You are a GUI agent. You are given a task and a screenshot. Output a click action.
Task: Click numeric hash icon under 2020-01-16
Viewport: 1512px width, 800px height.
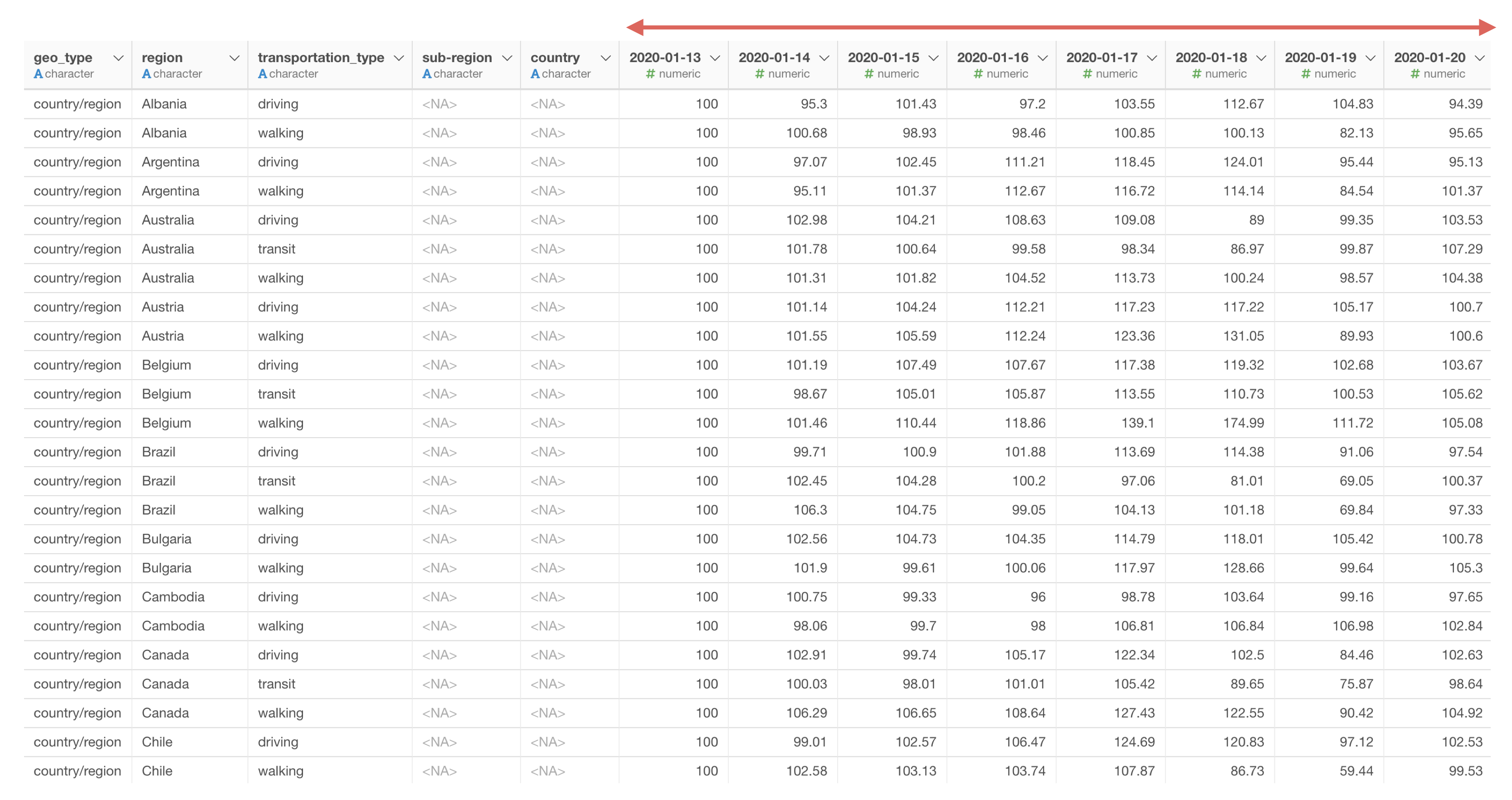click(978, 74)
